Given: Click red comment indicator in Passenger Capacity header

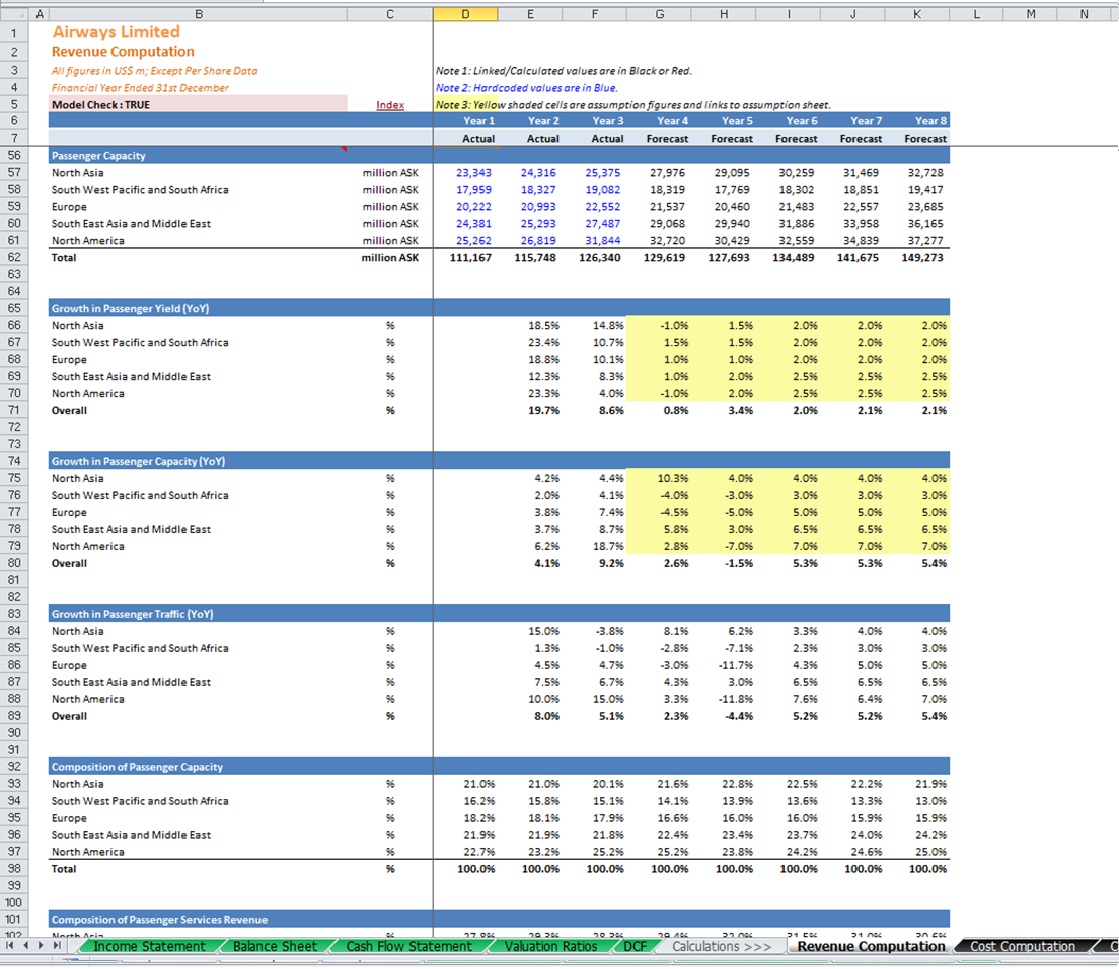Looking at the screenshot, I should click(x=344, y=149).
